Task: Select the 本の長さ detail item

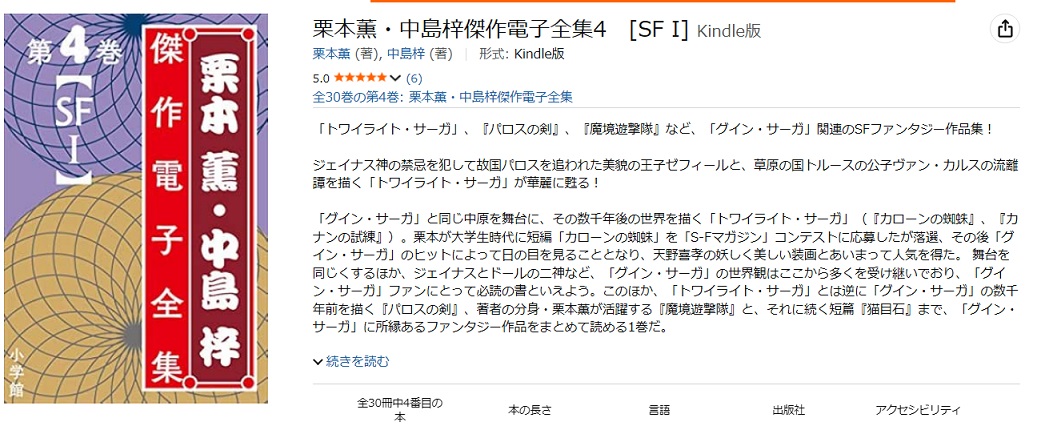Action: coord(529,410)
